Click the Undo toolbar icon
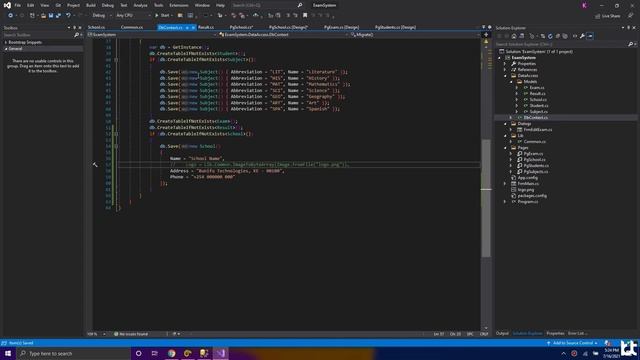640x360 pixels. [x=68, y=16]
